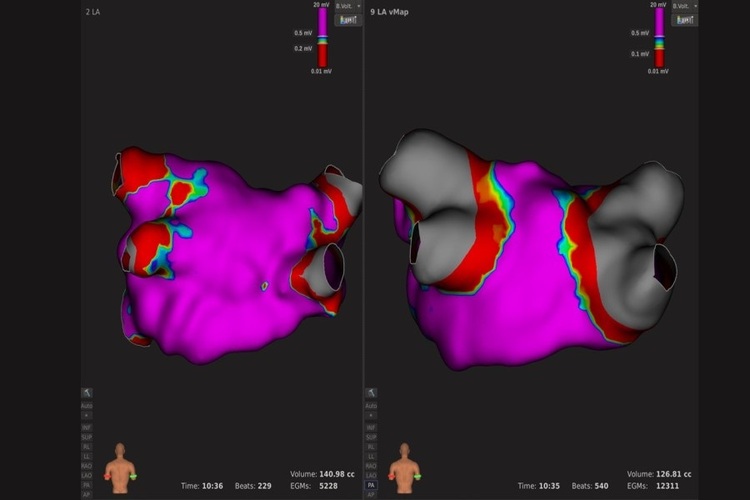This screenshot has width=750, height=500.
Task: Choose INF view in the right panel
Action: click(371, 427)
